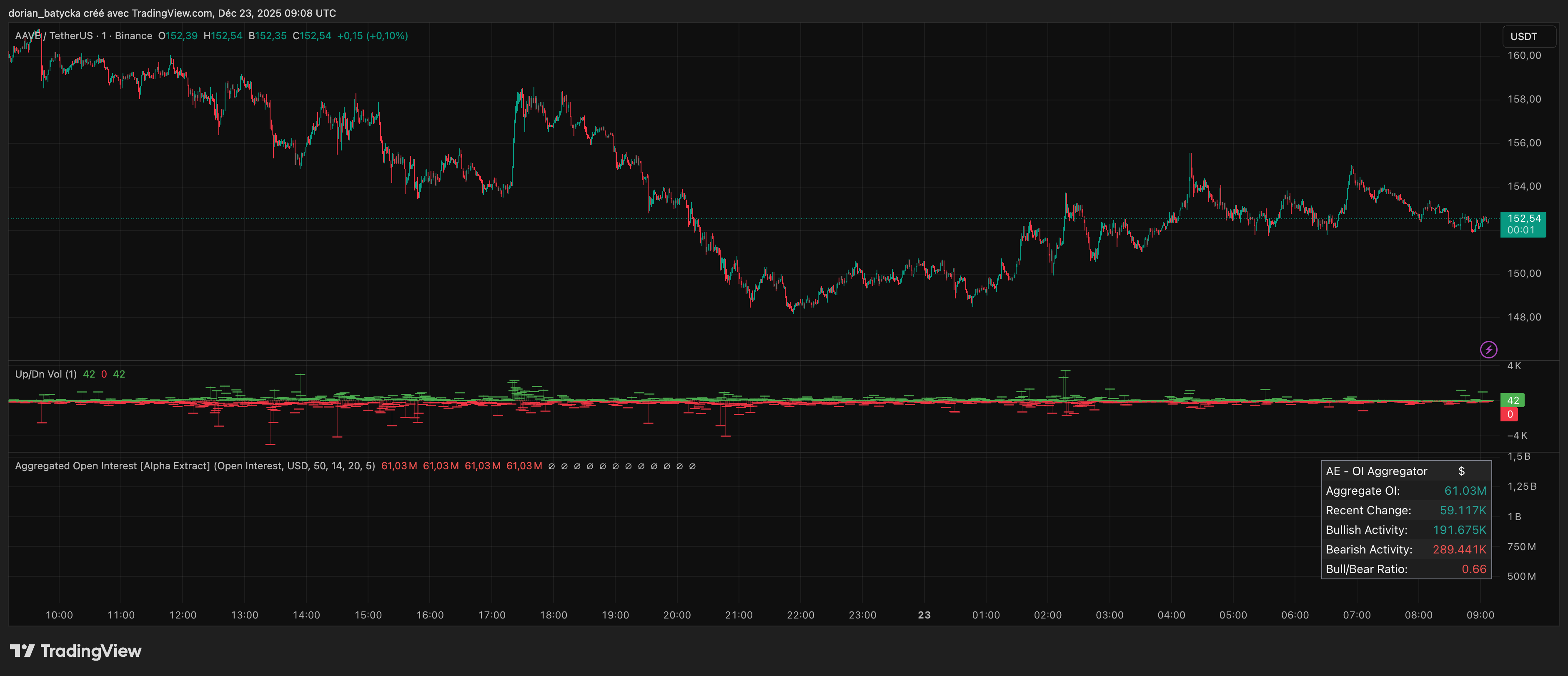This screenshot has width=1568, height=676.
Task: Click the 160,00 price scale label
Action: click(1523, 55)
